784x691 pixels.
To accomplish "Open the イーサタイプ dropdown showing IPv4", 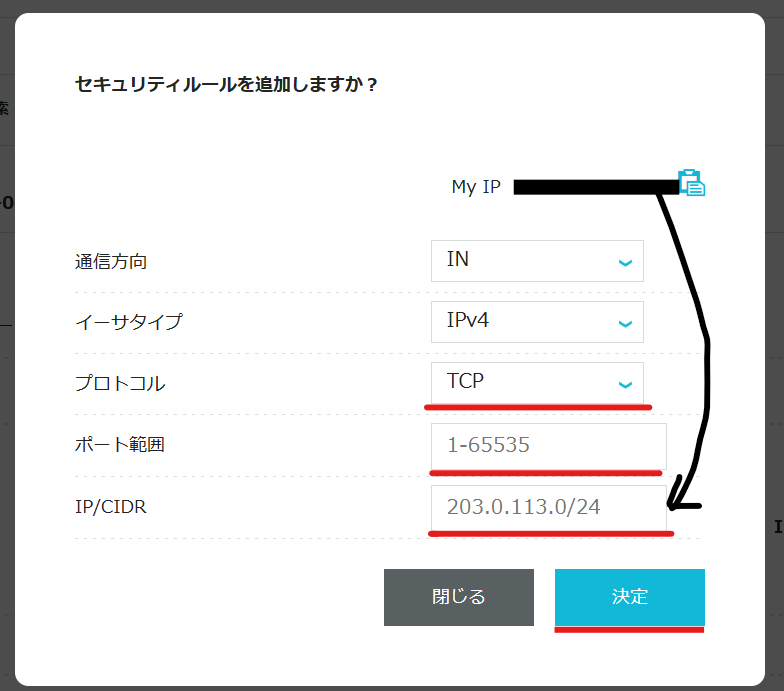I will (536, 322).
